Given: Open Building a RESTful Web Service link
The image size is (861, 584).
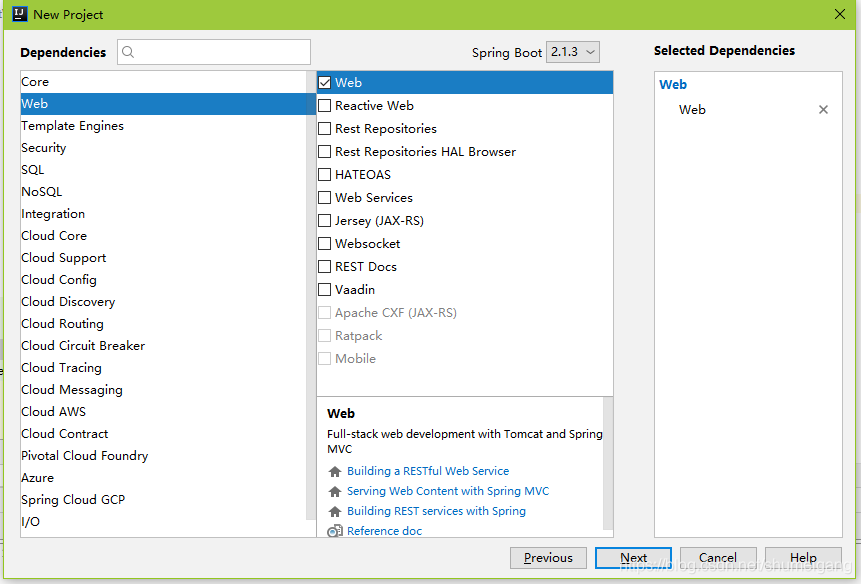Looking at the screenshot, I should click(428, 471).
